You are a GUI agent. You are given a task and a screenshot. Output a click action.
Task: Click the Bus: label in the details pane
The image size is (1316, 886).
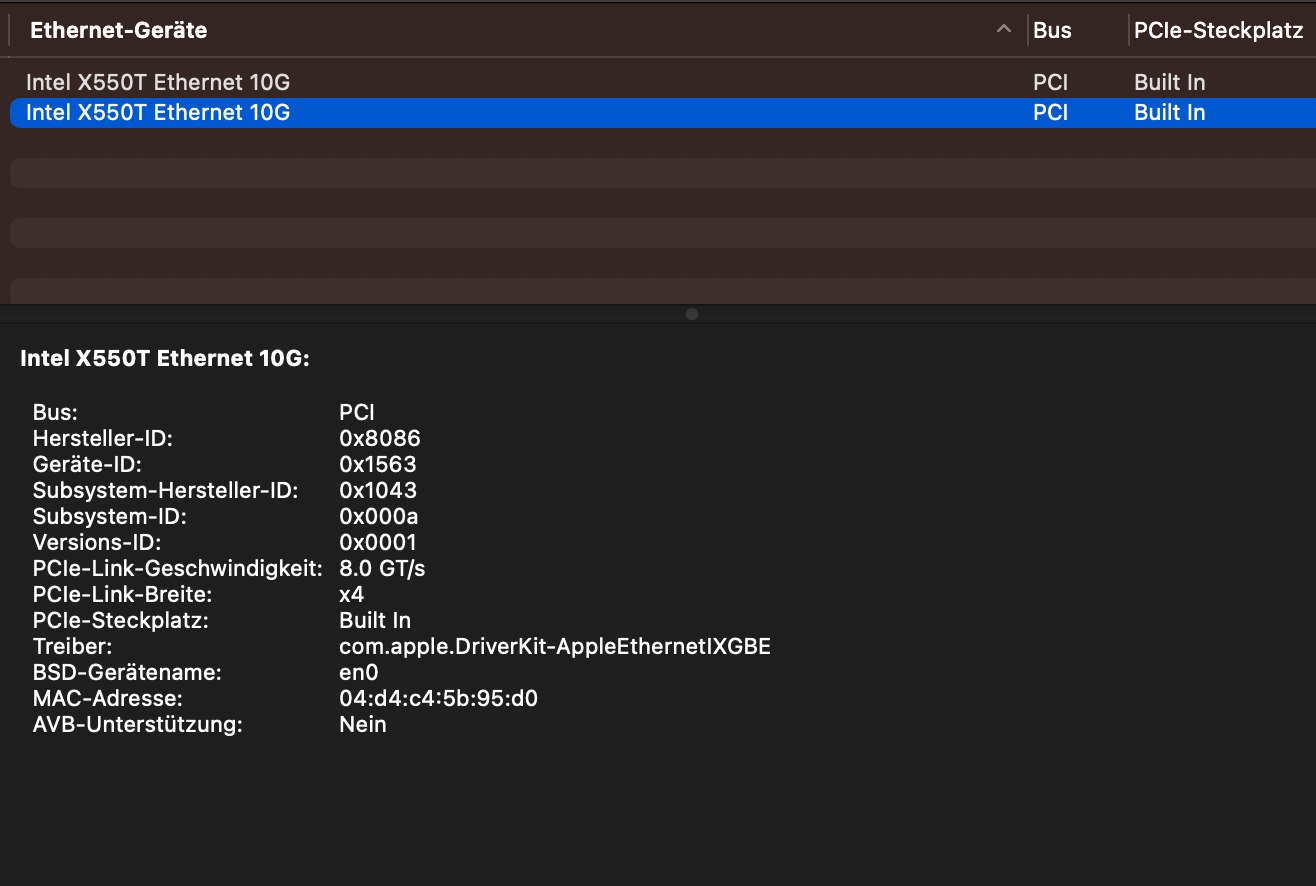[55, 412]
